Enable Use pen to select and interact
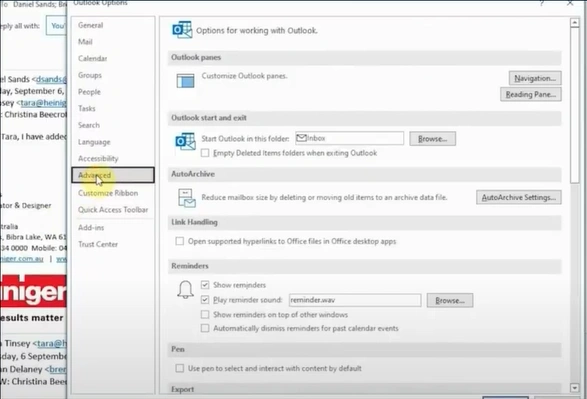 click(180, 368)
